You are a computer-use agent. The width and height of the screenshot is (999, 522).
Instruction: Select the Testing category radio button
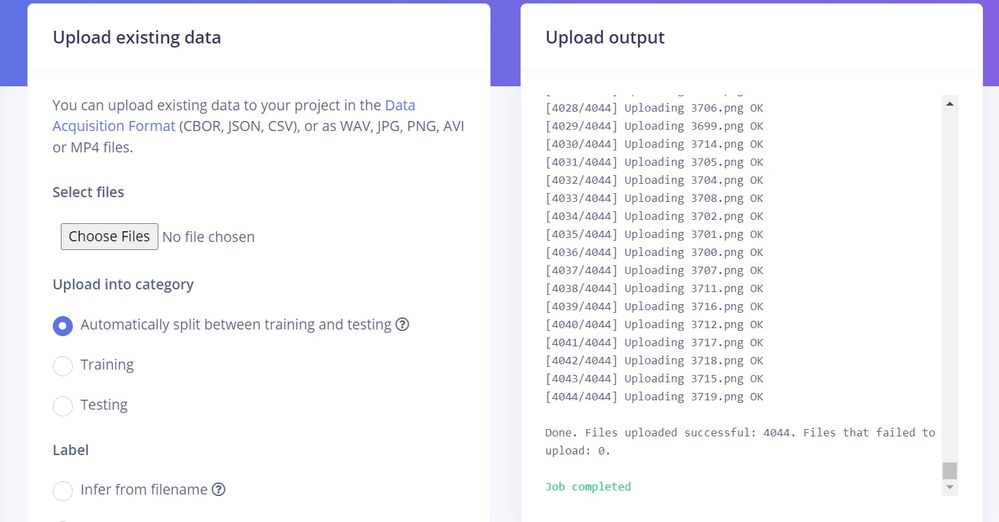pos(63,405)
